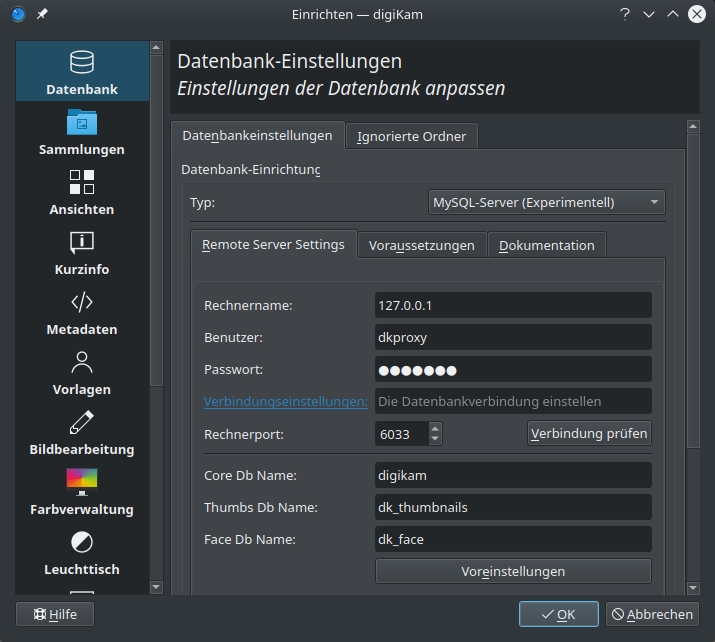Switch to the Datenbankeinstellungen tab
Viewport: 715px width, 642px height.
tap(258, 135)
